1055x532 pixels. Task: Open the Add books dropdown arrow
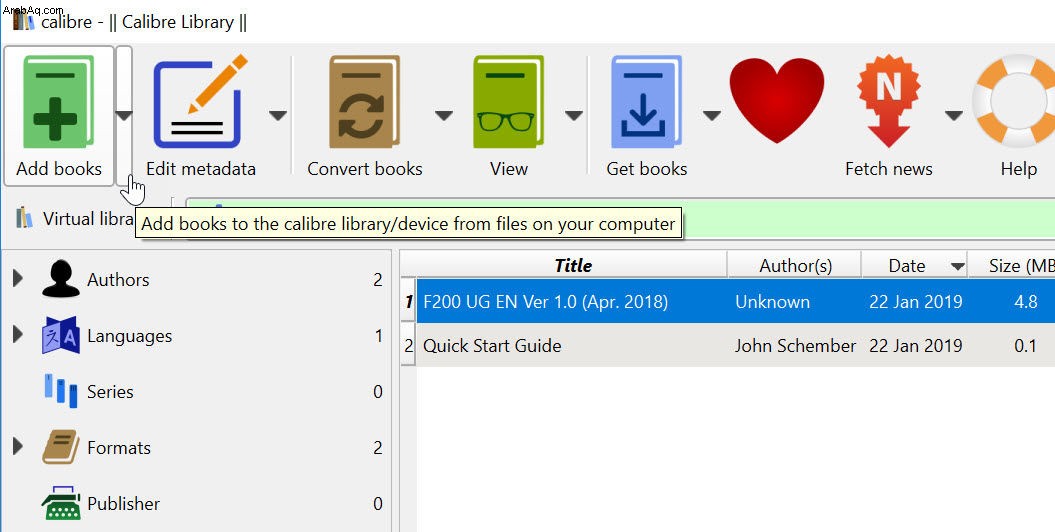(x=124, y=116)
